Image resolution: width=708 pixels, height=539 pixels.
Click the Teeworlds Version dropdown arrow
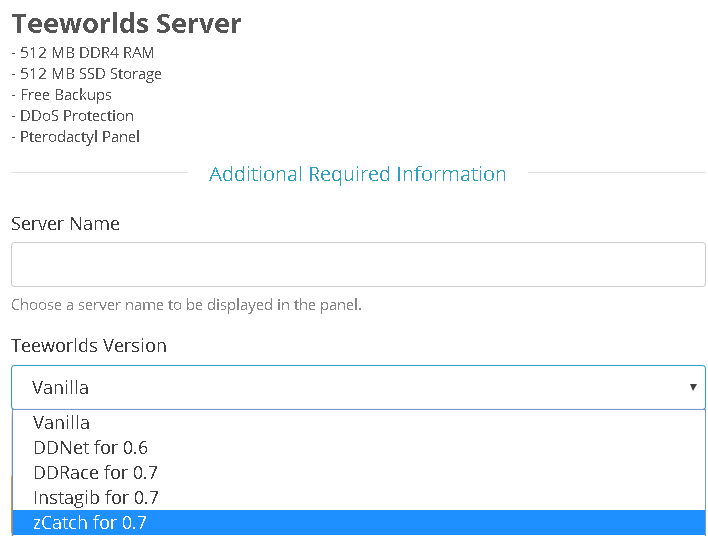693,387
